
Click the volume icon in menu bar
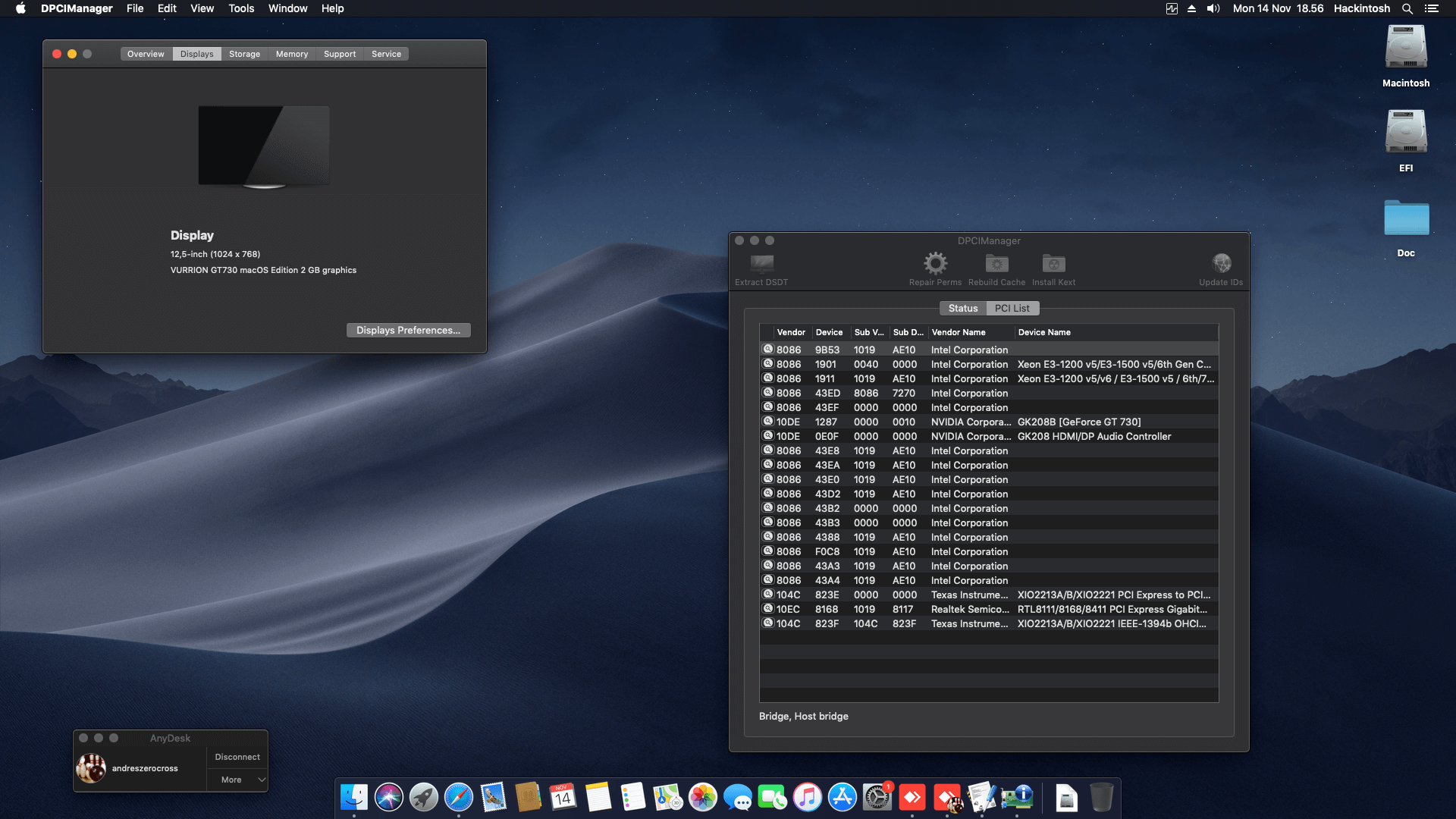(1212, 8)
